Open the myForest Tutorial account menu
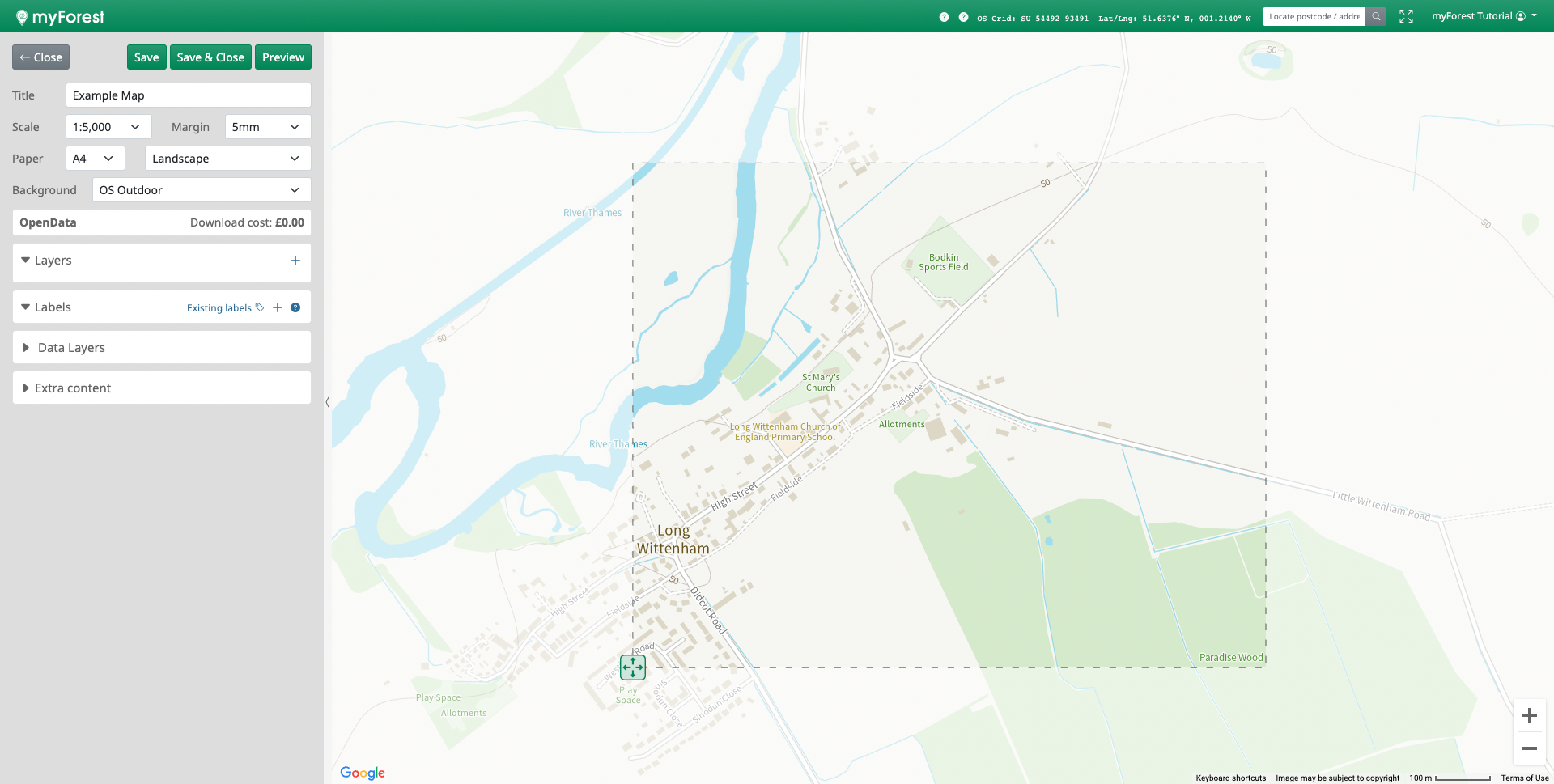The height and width of the screenshot is (784, 1554). click(1484, 16)
